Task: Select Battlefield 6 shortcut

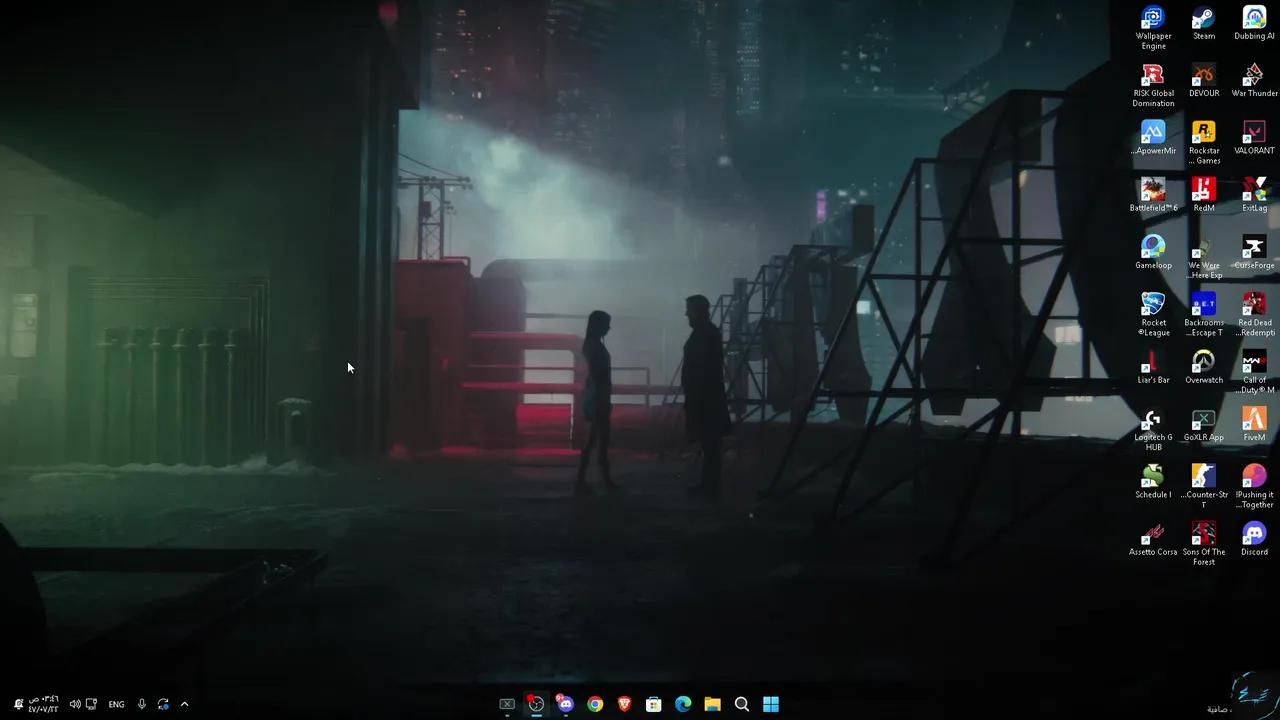Action: click(1153, 195)
